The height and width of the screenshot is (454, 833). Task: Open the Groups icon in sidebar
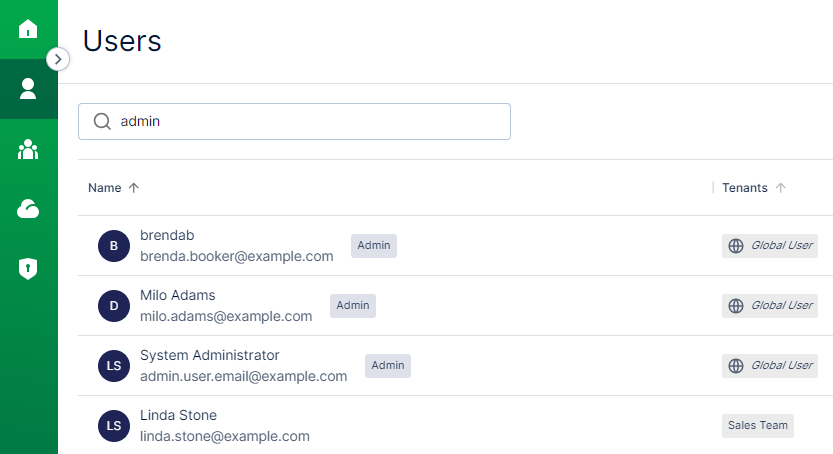point(28,150)
